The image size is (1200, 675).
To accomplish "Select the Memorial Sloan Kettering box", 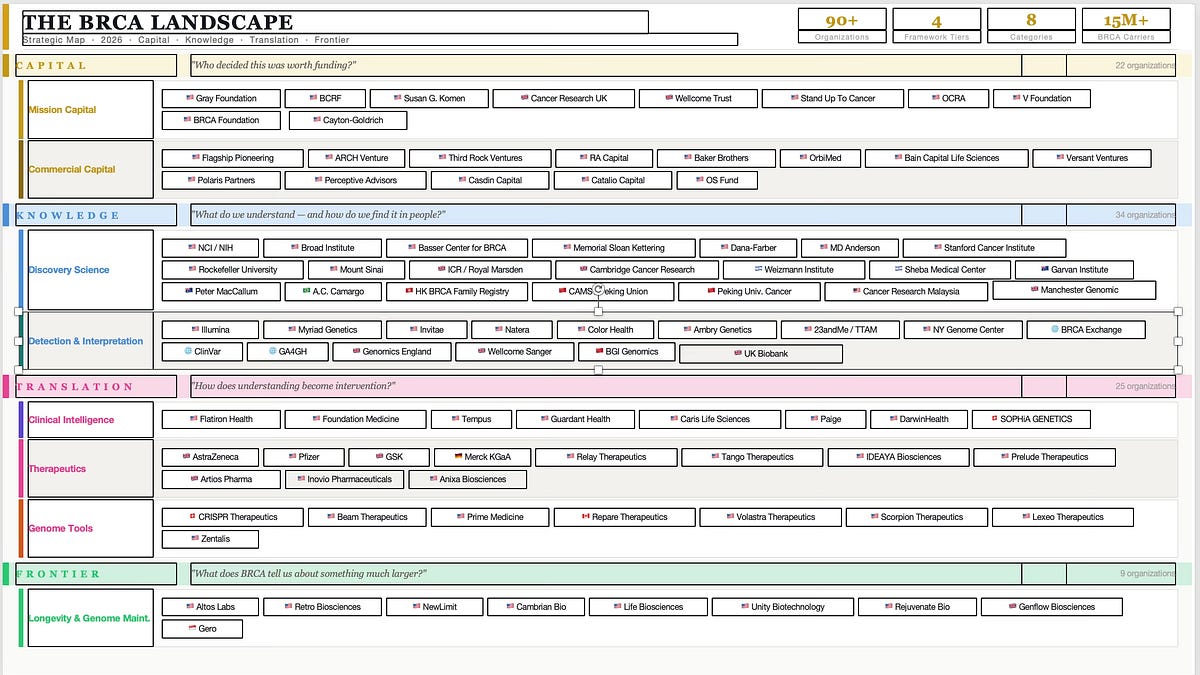I will point(613,248).
